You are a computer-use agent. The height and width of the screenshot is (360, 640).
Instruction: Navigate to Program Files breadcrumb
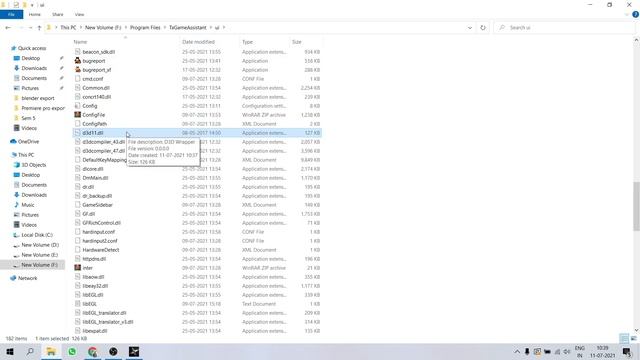(145, 28)
